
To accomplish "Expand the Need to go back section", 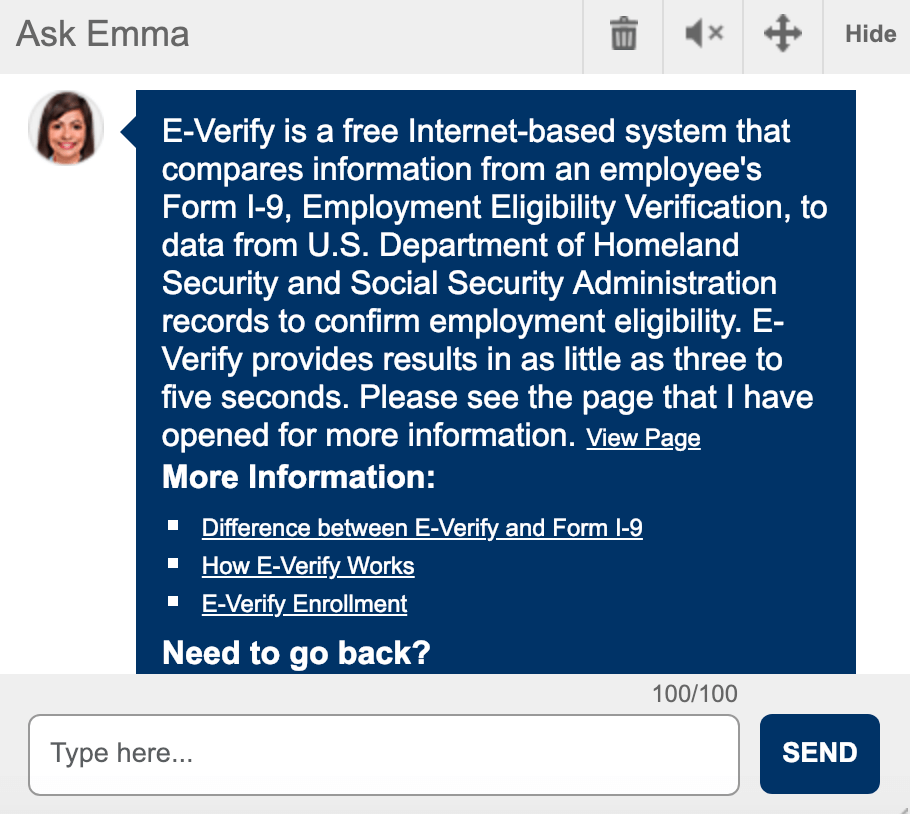I will coord(296,652).
